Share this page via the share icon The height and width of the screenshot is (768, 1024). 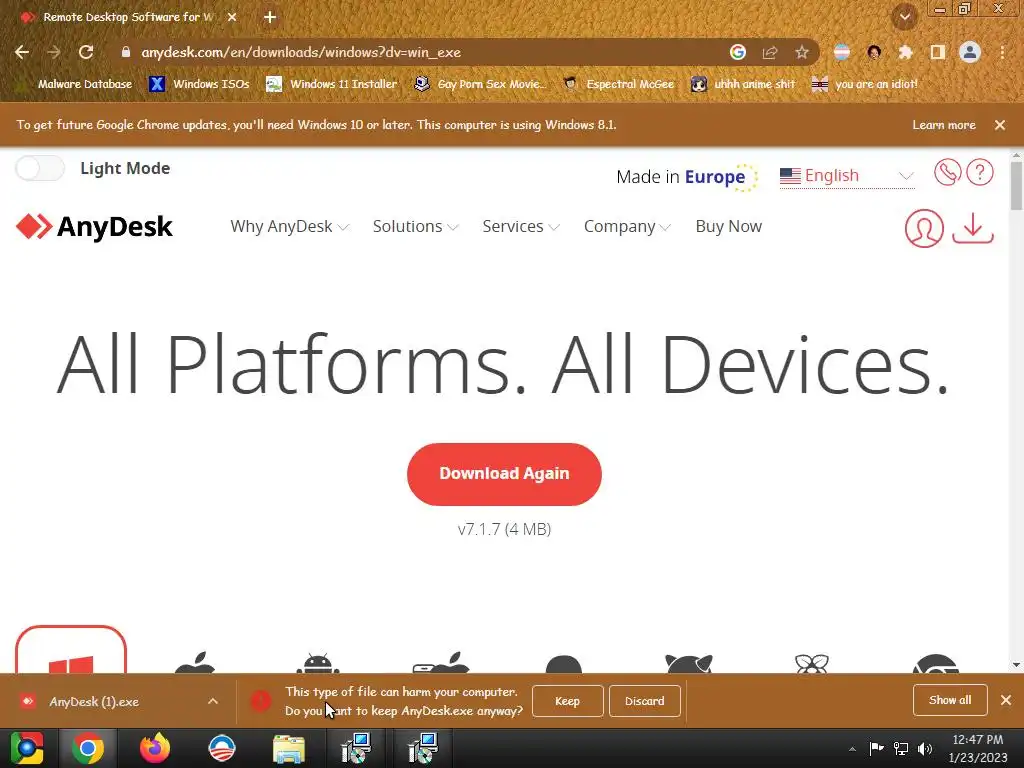770,52
